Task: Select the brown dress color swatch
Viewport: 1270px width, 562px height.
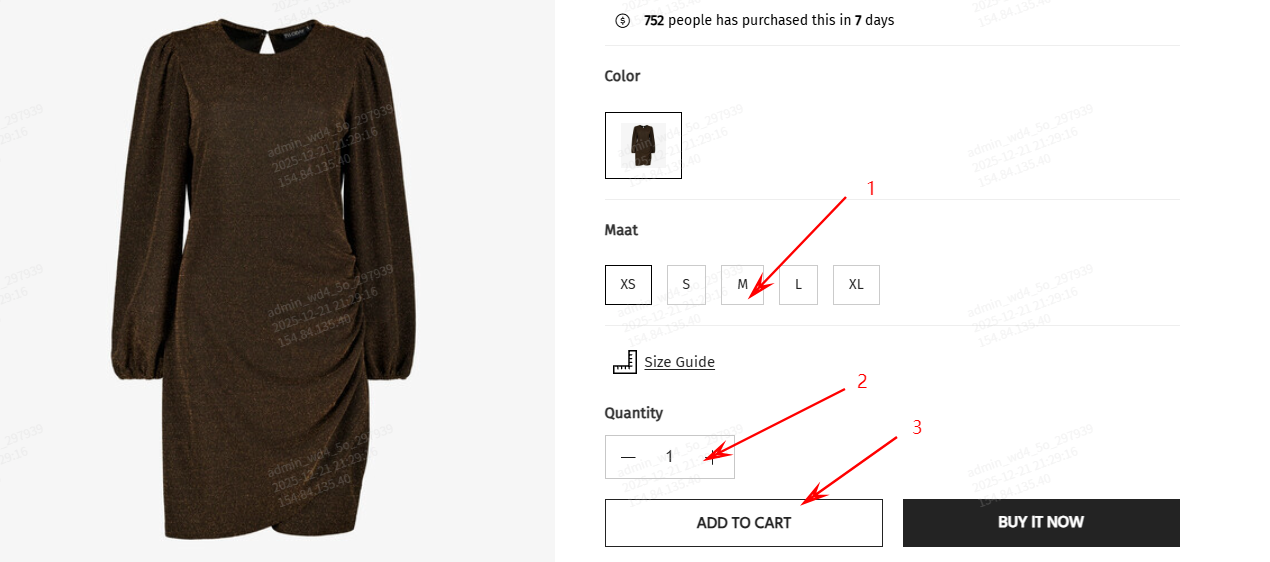Action: click(643, 145)
